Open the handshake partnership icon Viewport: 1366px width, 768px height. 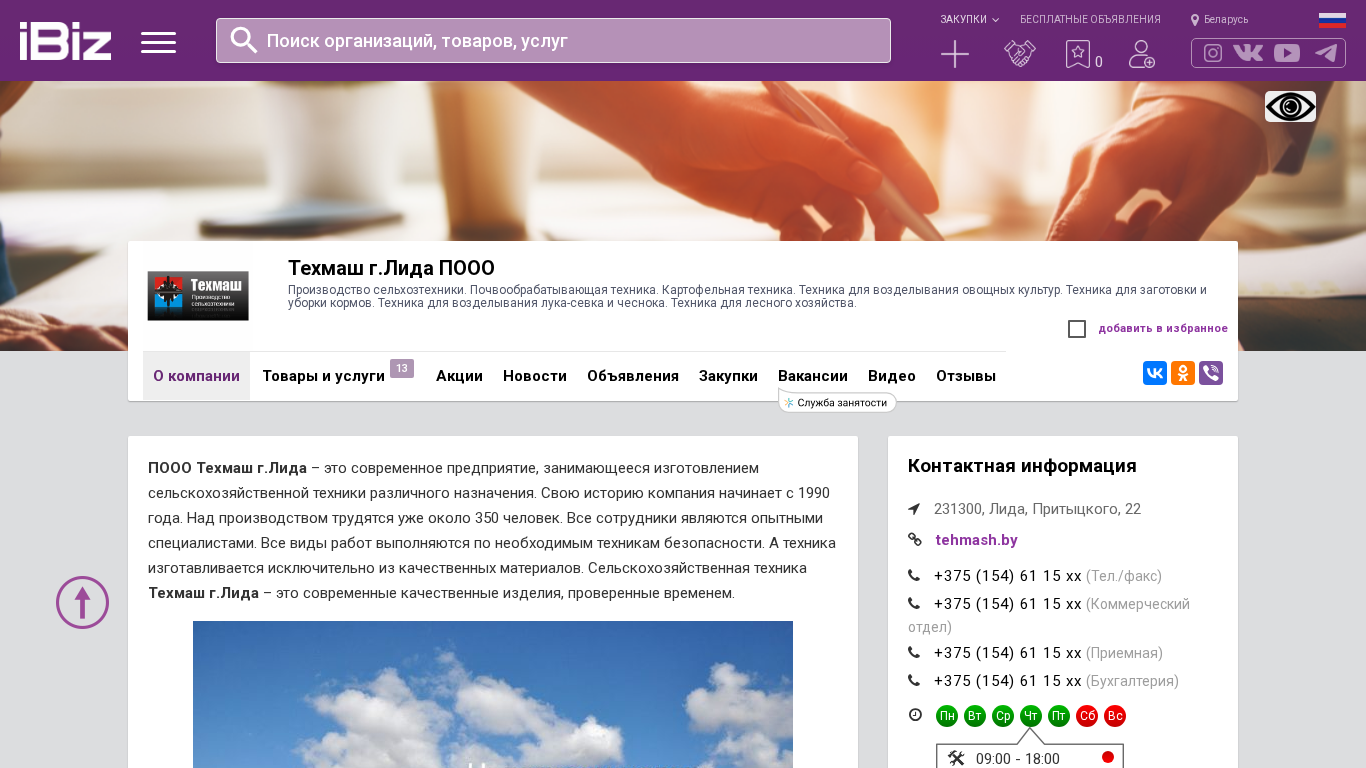(1019, 54)
